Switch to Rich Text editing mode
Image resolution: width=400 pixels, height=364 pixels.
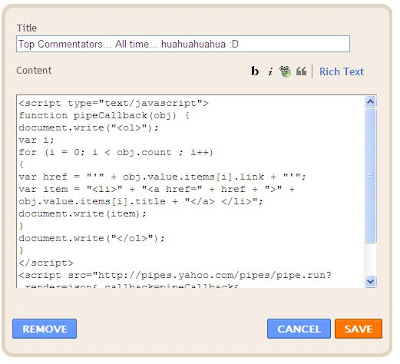[341, 72]
